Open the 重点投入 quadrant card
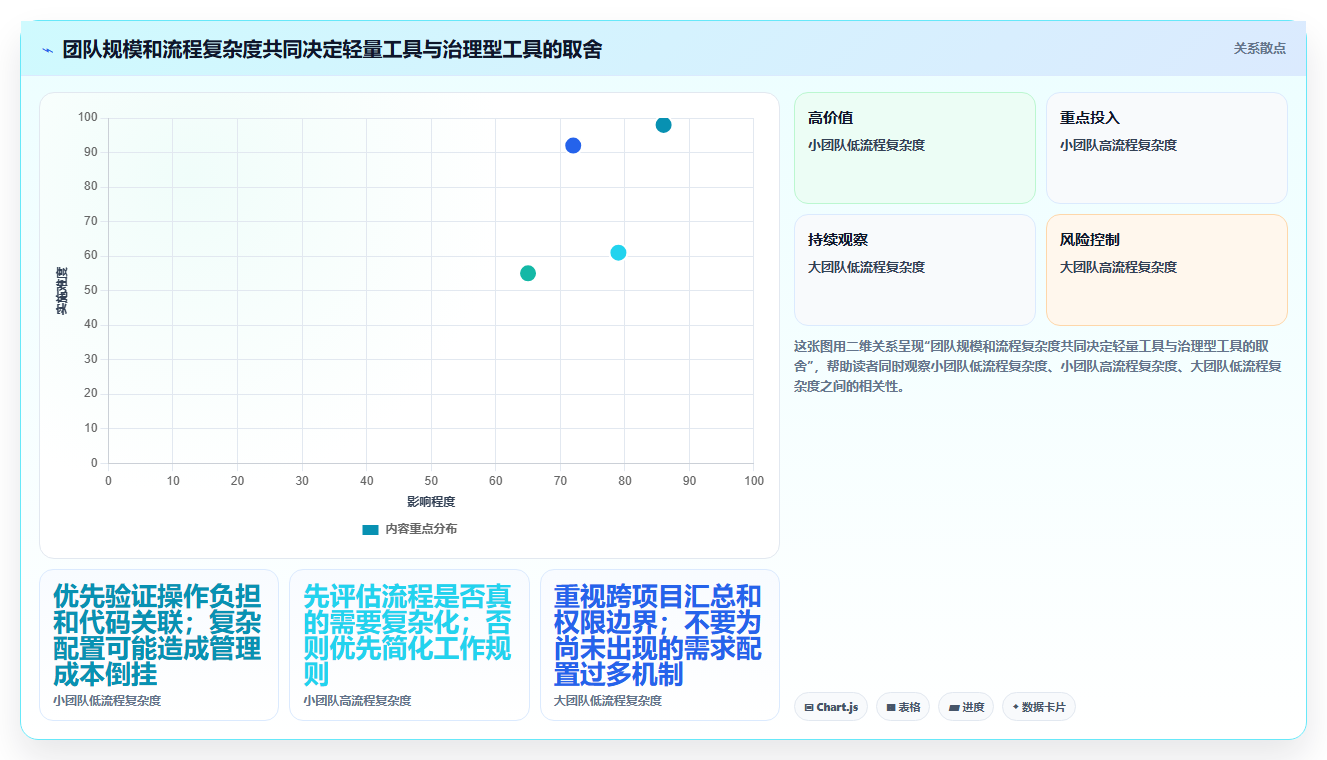Screen dimensions: 1327x760 coord(1167,148)
